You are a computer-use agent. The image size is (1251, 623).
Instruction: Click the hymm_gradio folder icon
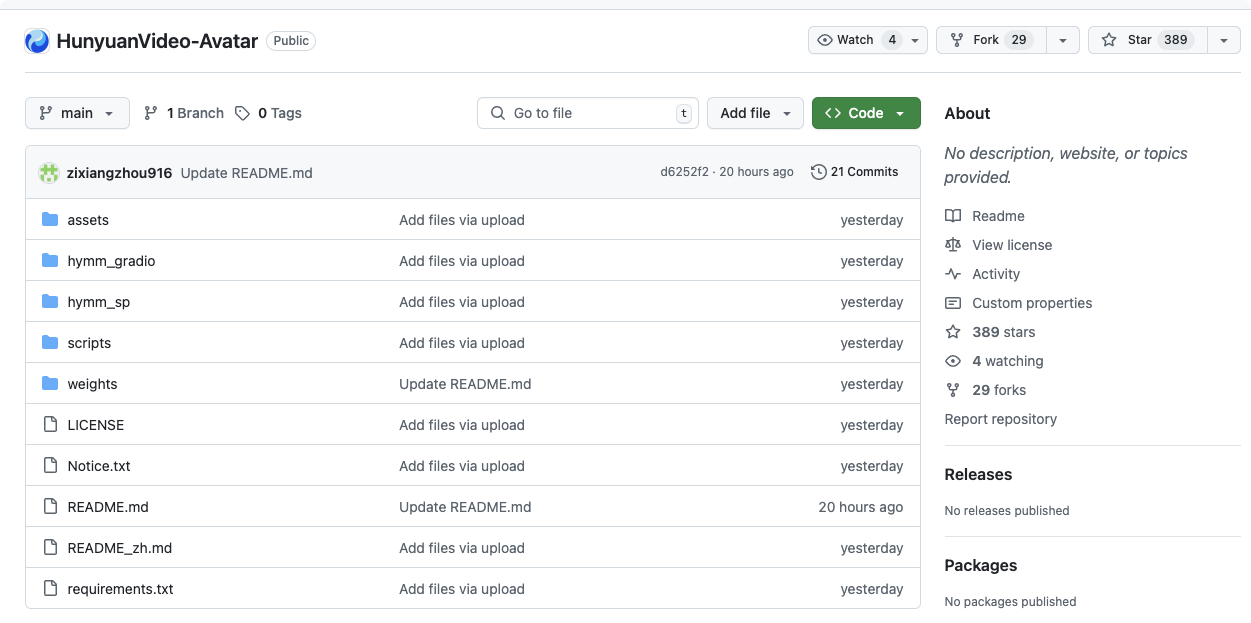tap(50, 261)
